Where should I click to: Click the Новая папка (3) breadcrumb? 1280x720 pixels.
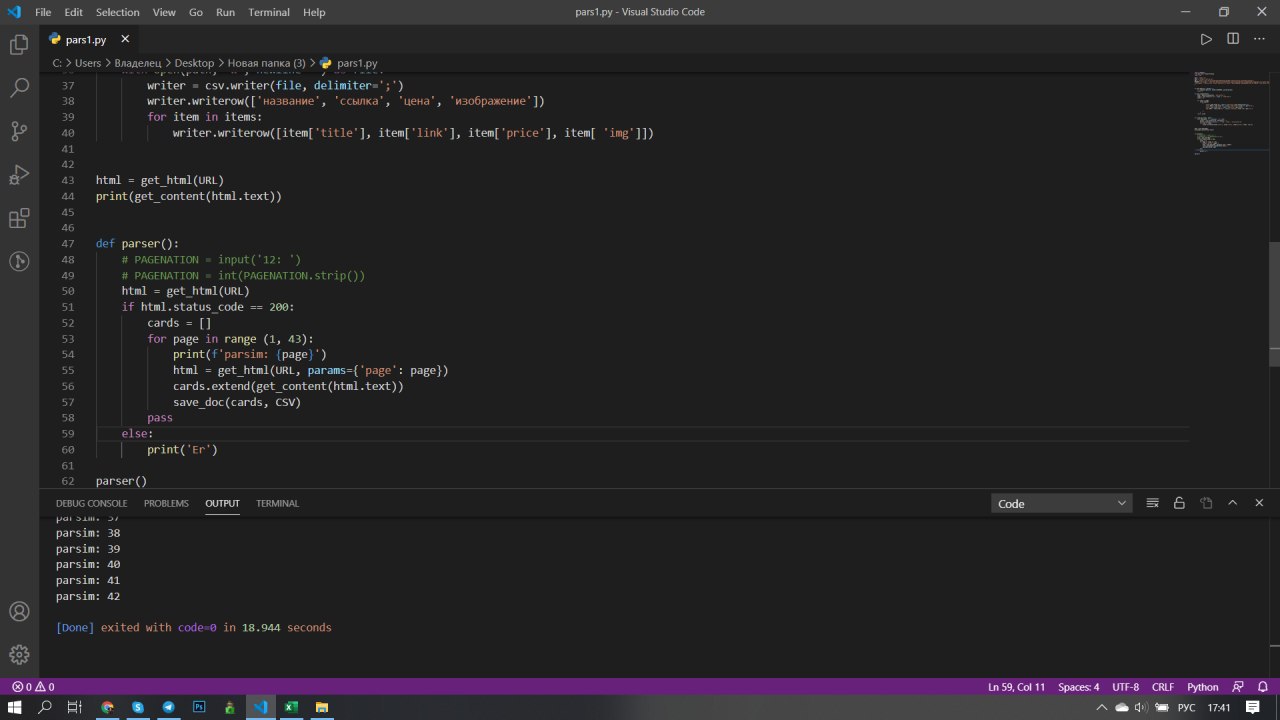click(266, 63)
